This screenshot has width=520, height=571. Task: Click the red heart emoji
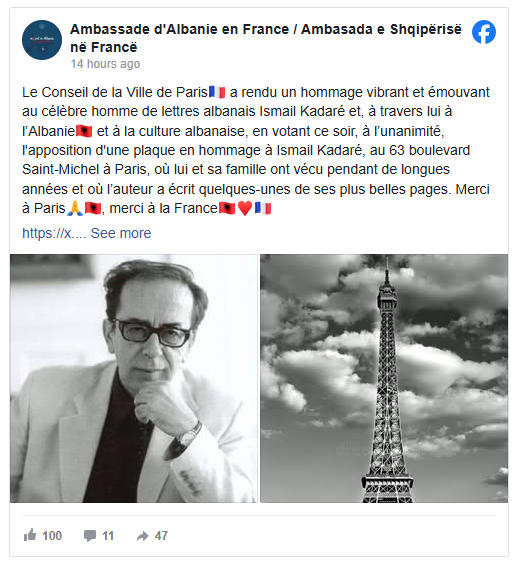click(x=245, y=209)
